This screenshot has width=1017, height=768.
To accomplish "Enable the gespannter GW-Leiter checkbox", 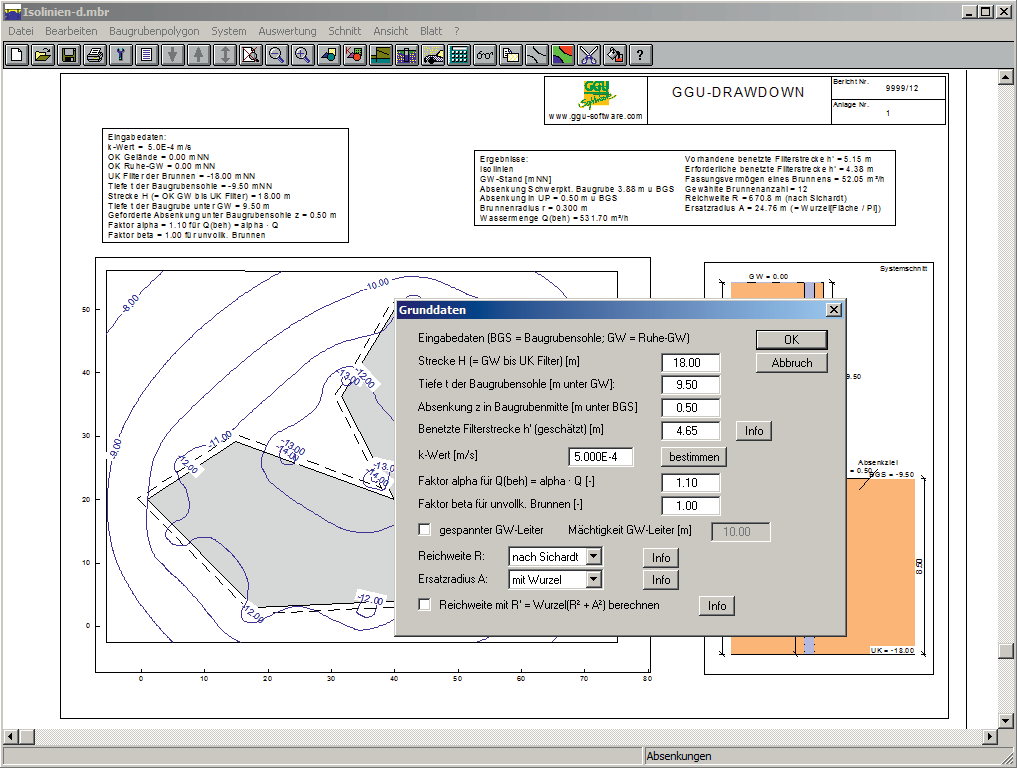I will tap(425, 530).
